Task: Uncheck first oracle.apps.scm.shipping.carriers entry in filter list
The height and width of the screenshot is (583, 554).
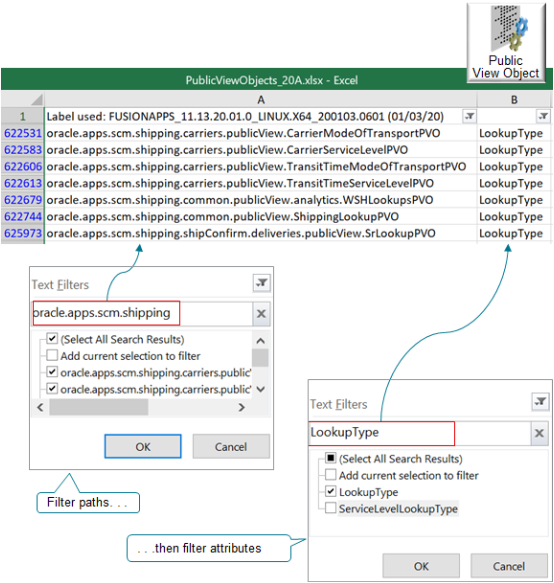Action: click(x=52, y=372)
